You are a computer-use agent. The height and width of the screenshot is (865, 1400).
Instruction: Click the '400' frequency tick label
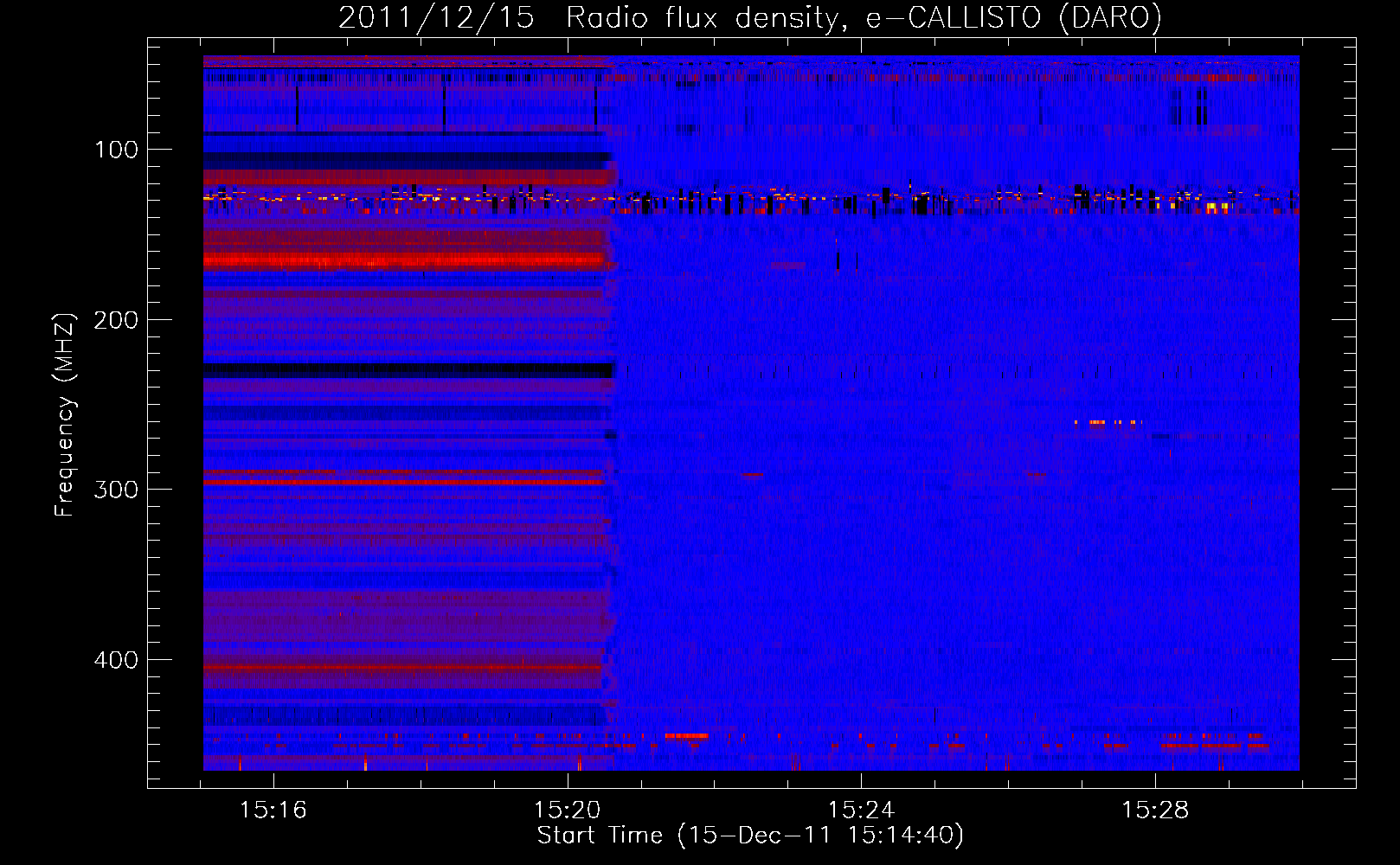[116, 660]
